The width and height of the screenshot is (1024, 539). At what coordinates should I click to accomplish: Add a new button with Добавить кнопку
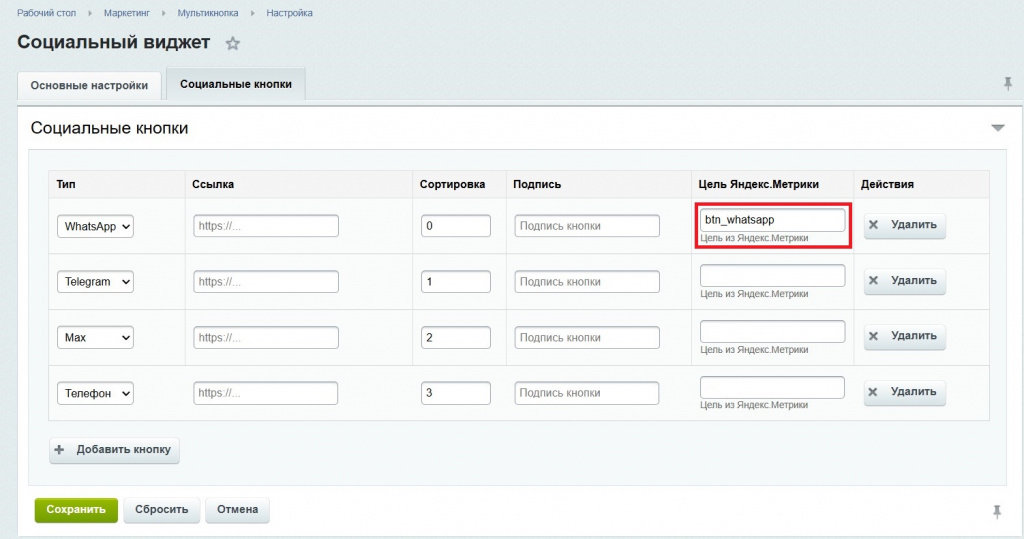[x=115, y=450]
